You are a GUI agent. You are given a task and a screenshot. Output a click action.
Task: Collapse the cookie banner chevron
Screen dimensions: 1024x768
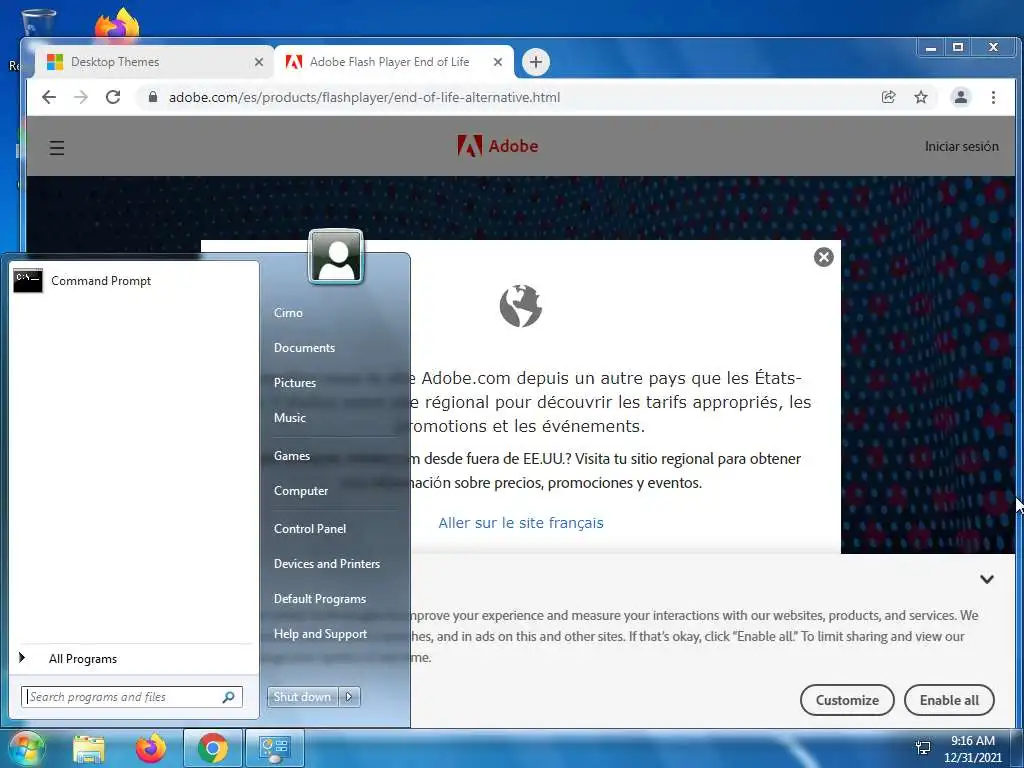(x=987, y=579)
